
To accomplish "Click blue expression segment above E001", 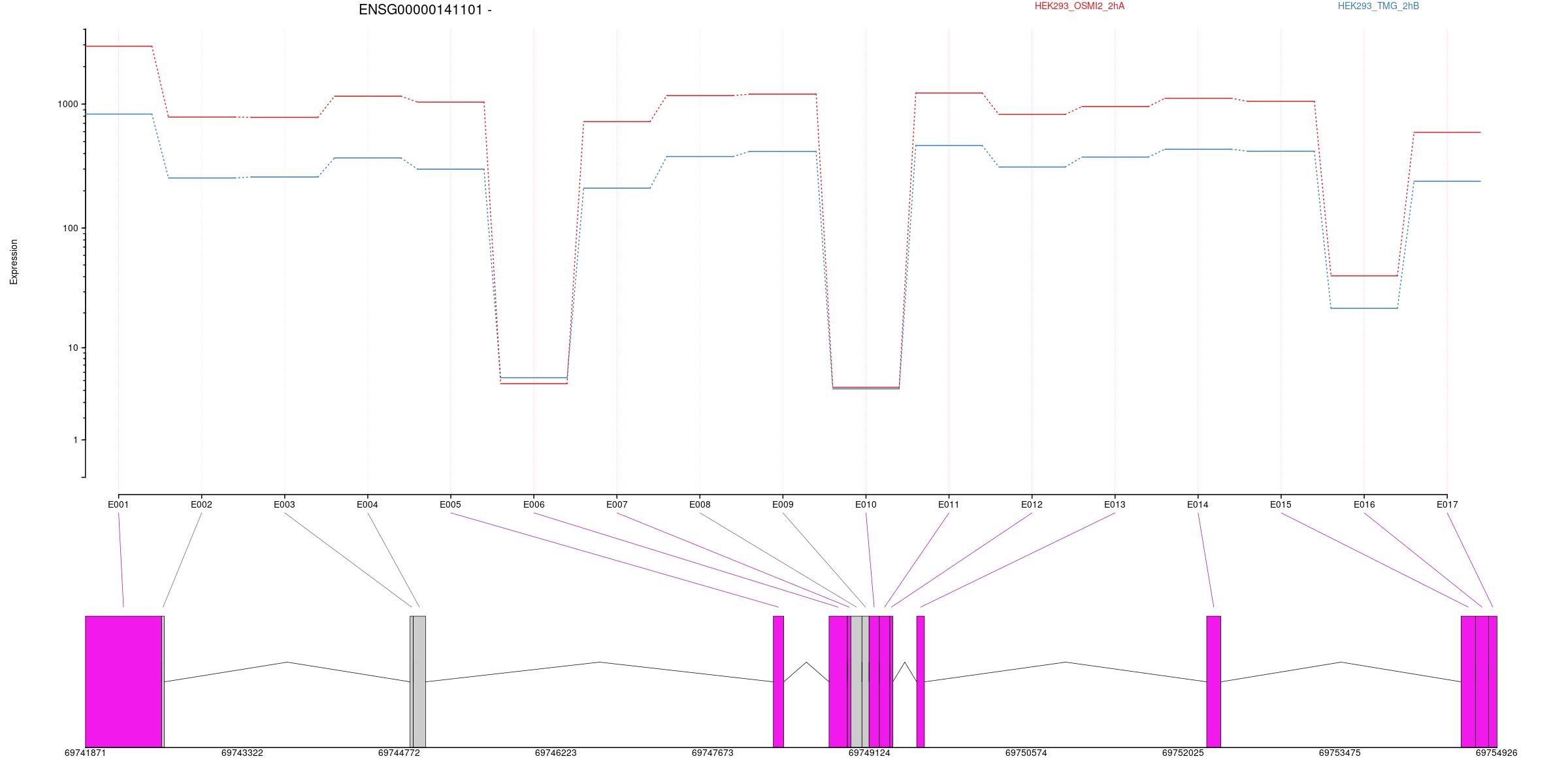I will point(118,114).
